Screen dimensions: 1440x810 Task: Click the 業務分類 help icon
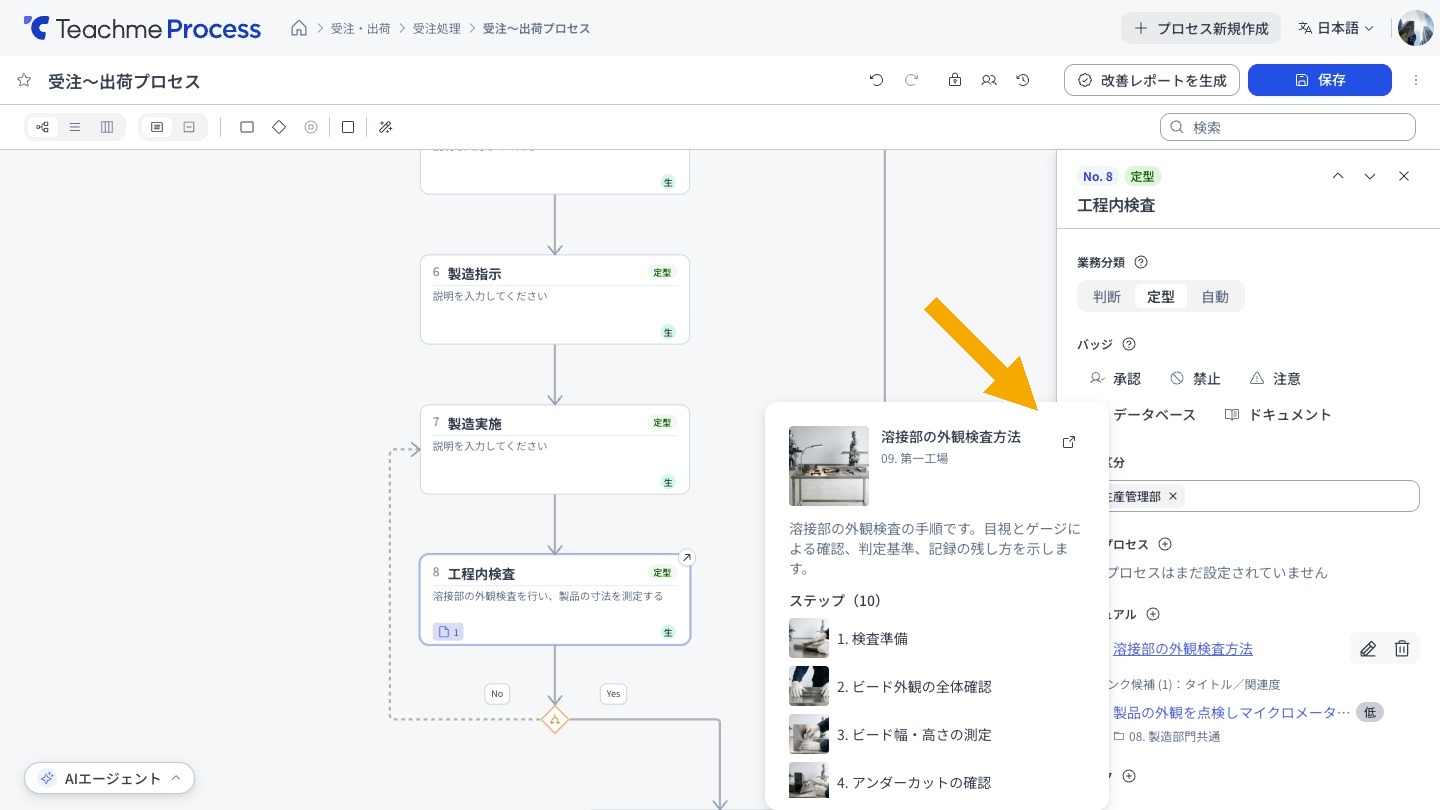click(1141, 262)
